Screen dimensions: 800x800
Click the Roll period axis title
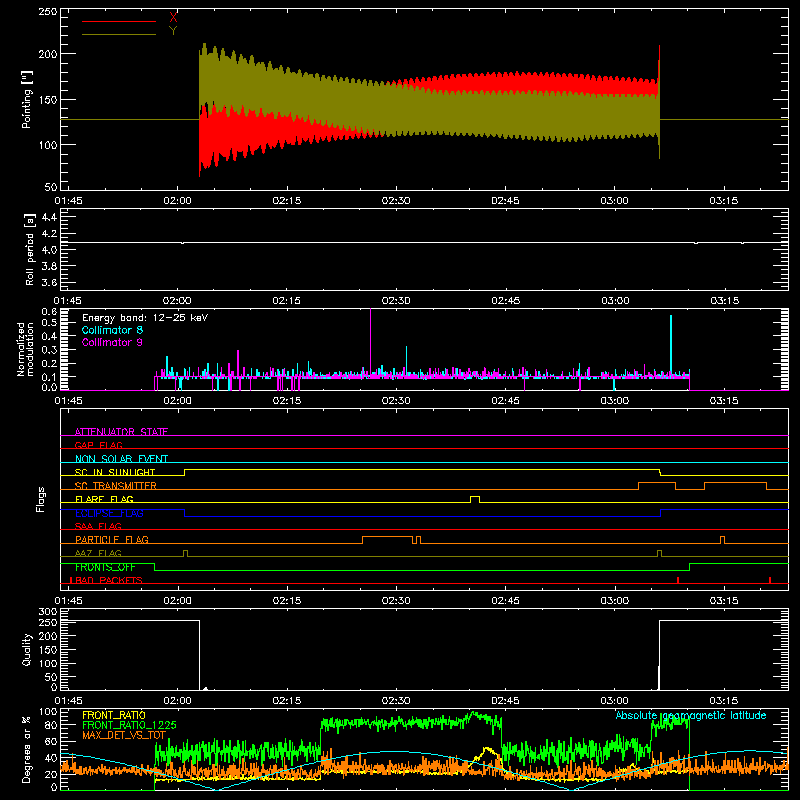(x=30, y=249)
